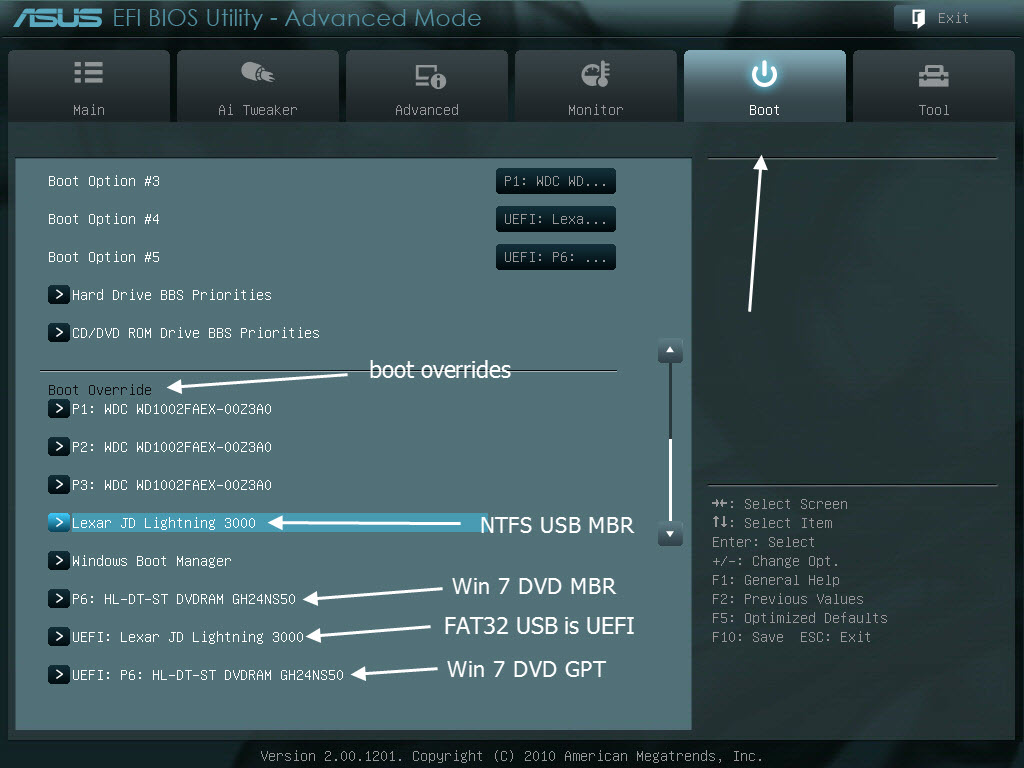The image size is (1024, 768).
Task: Click the Boot Option #3 label
Action: pyautogui.click(x=104, y=182)
